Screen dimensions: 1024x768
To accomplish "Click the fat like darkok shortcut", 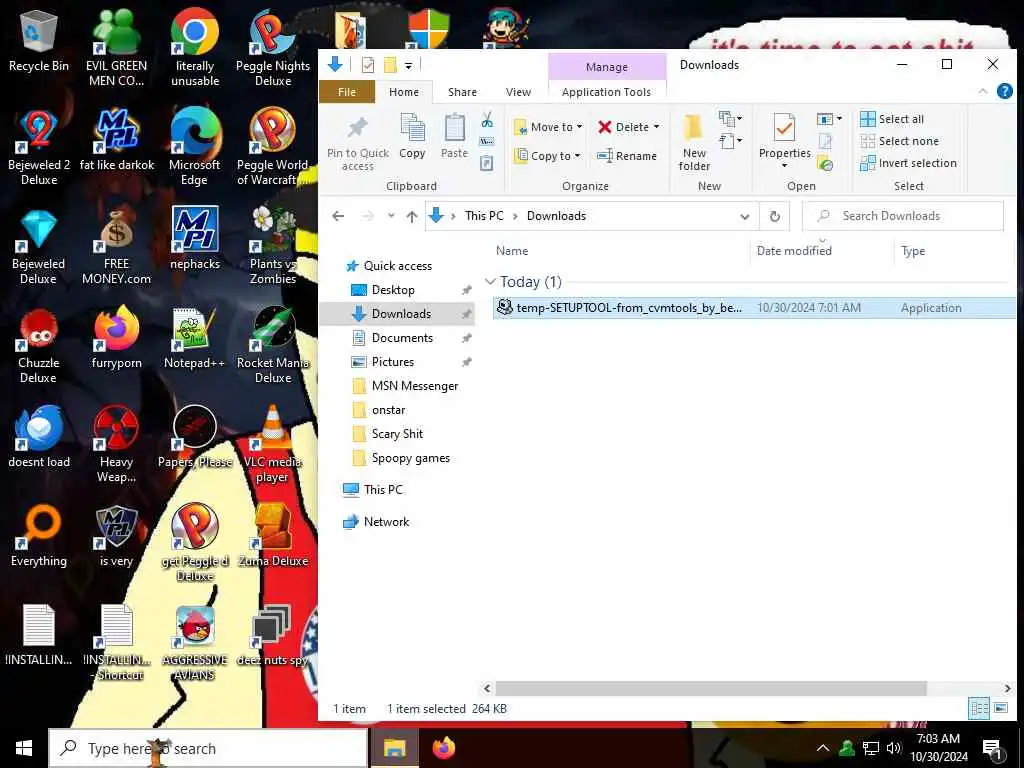I will (x=117, y=140).
